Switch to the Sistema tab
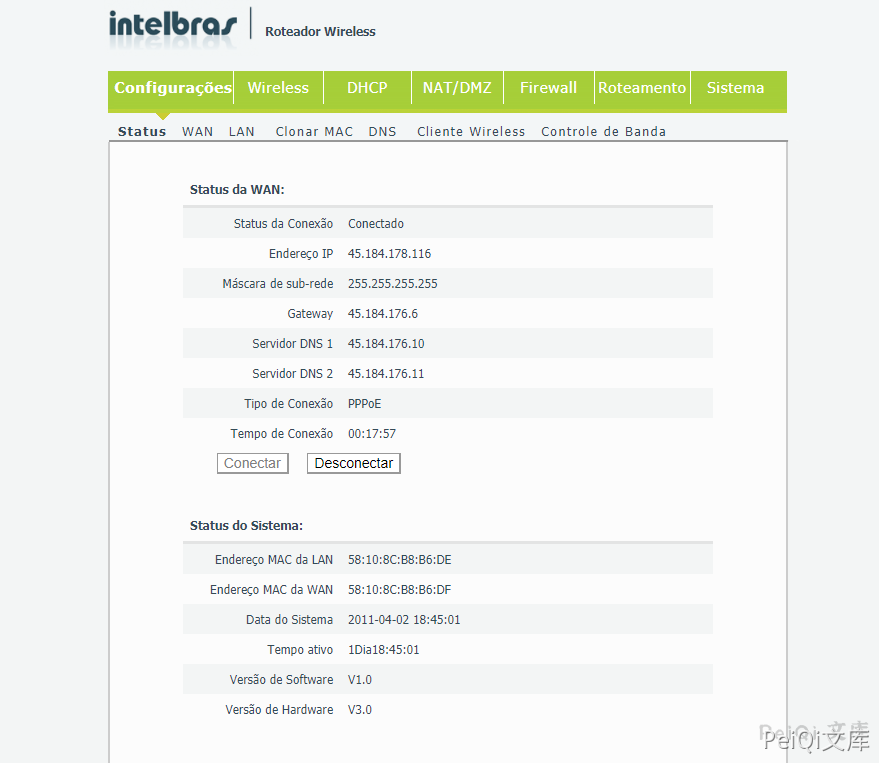Viewport: 879px width, 763px height. coord(735,88)
